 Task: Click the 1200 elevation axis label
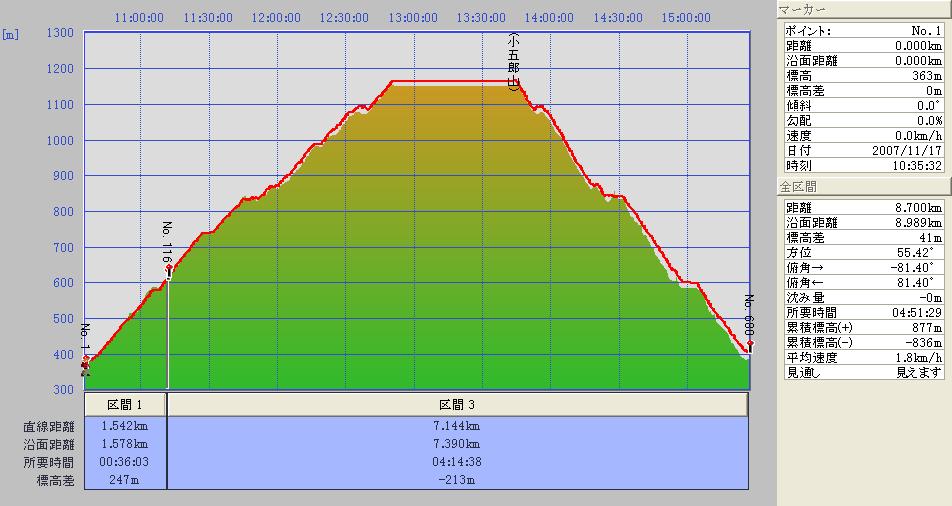click(x=60, y=69)
